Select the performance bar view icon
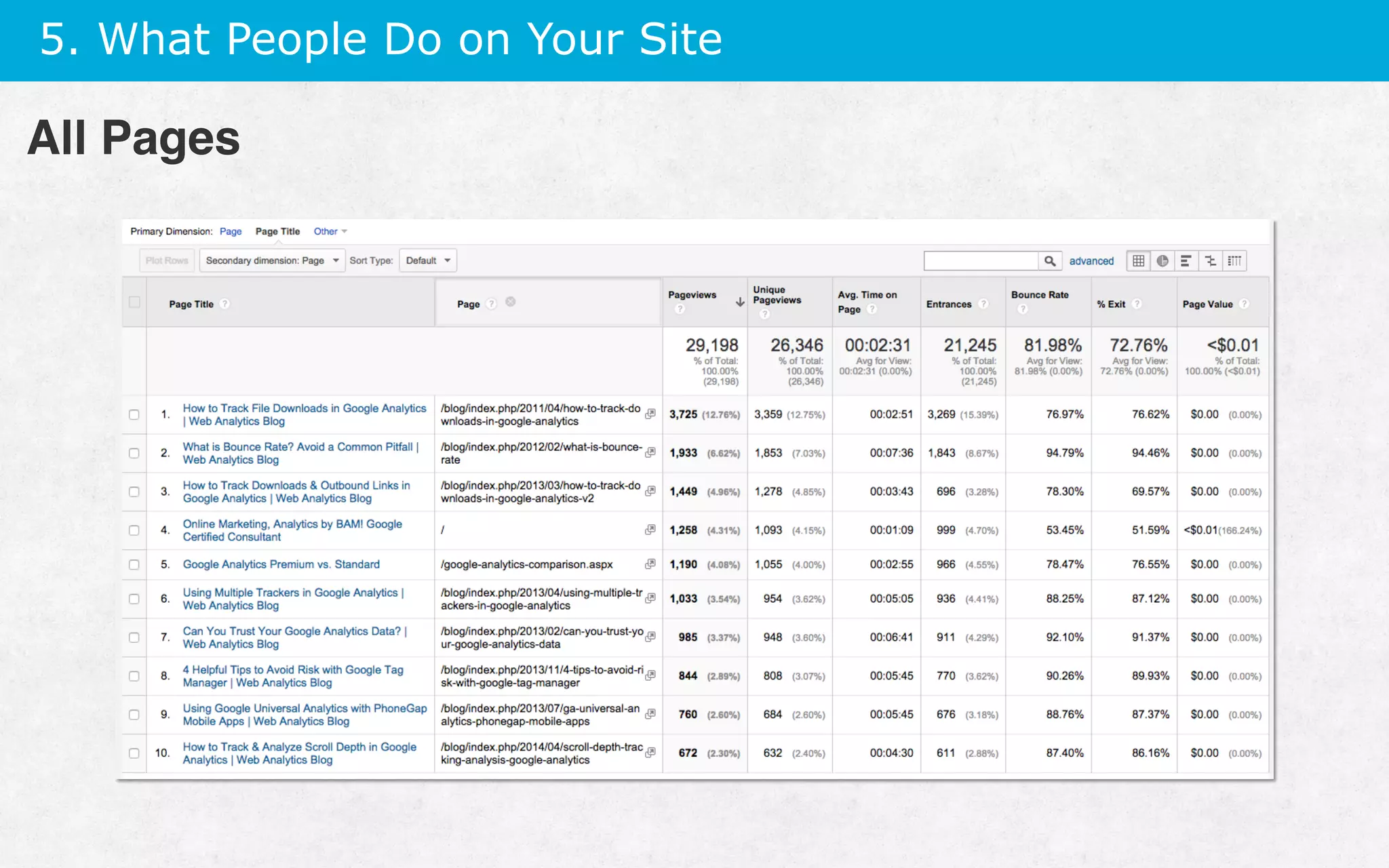The width and height of the screenshot is (1389, 868). 1186,261
